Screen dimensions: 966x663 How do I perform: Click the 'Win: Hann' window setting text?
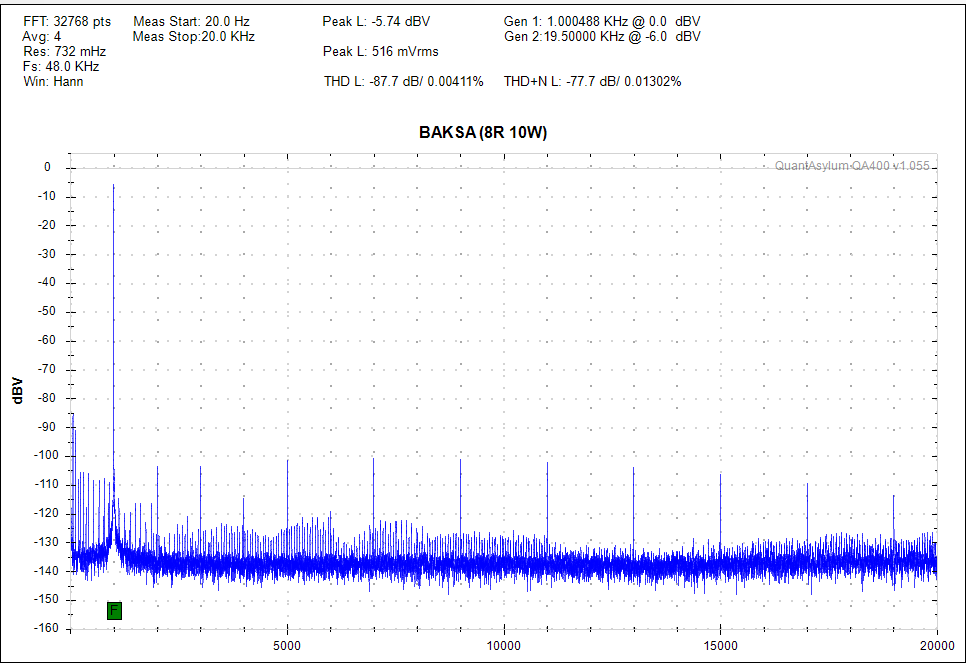coord(53,81)
